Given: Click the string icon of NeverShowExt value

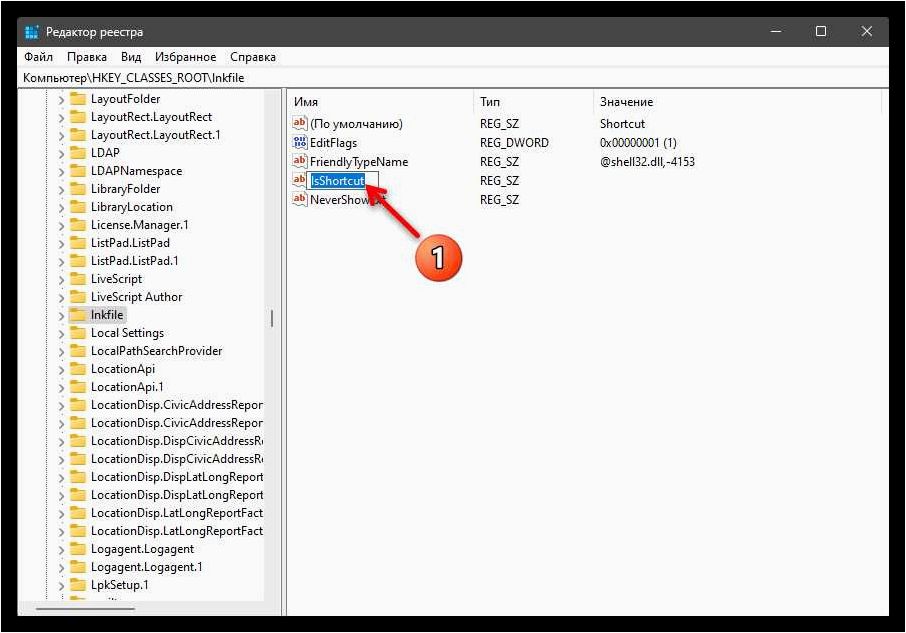Looking at the screenshot, I should coord(299,199).
